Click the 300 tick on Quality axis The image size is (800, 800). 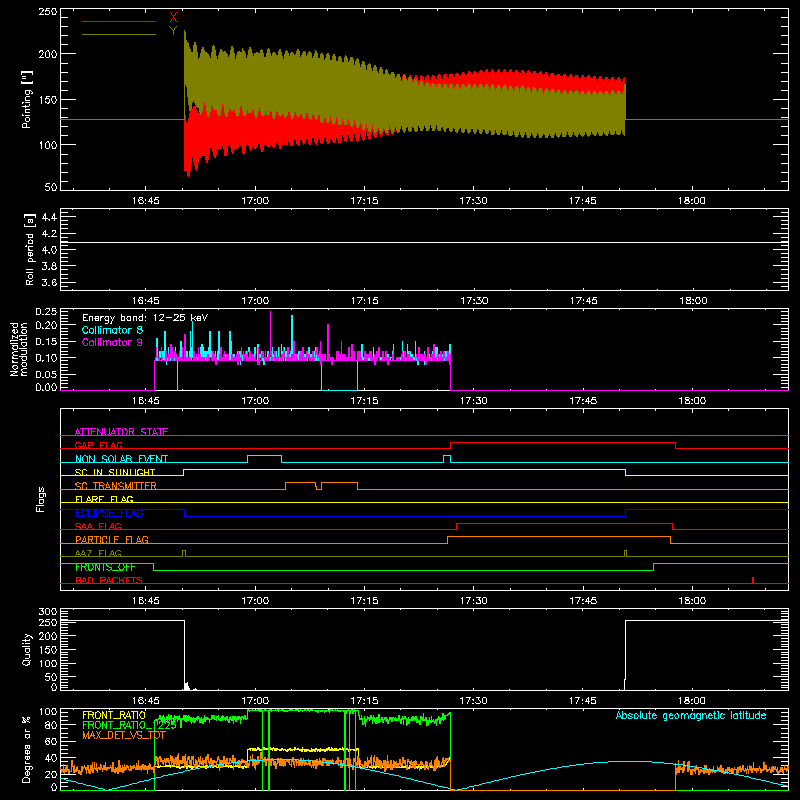point(48,612)
